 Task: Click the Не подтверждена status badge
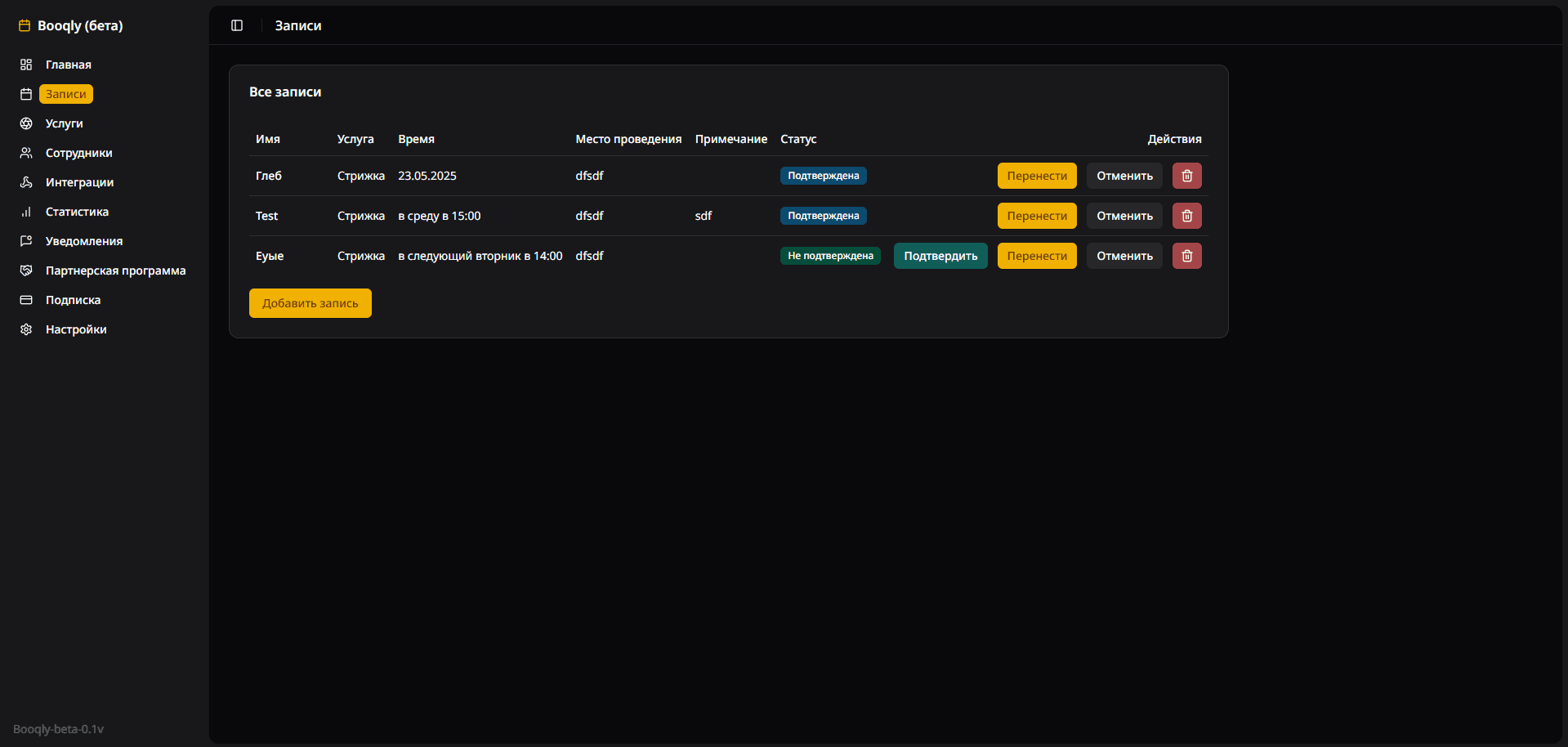pyautogui.click(x=830, y=256)
